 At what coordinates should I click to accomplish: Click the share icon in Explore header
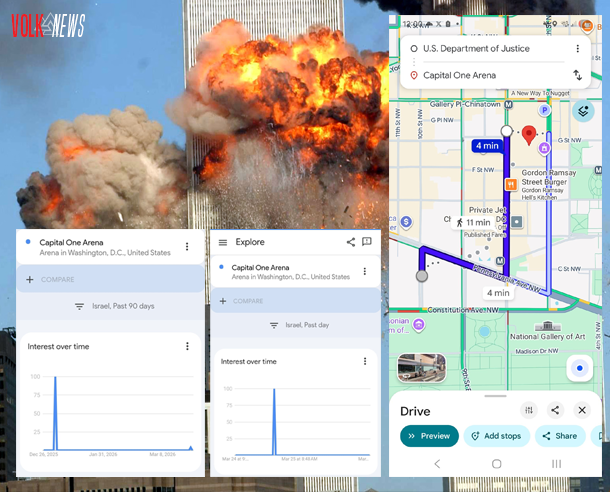pyautogui.click(x=351, y=242)
